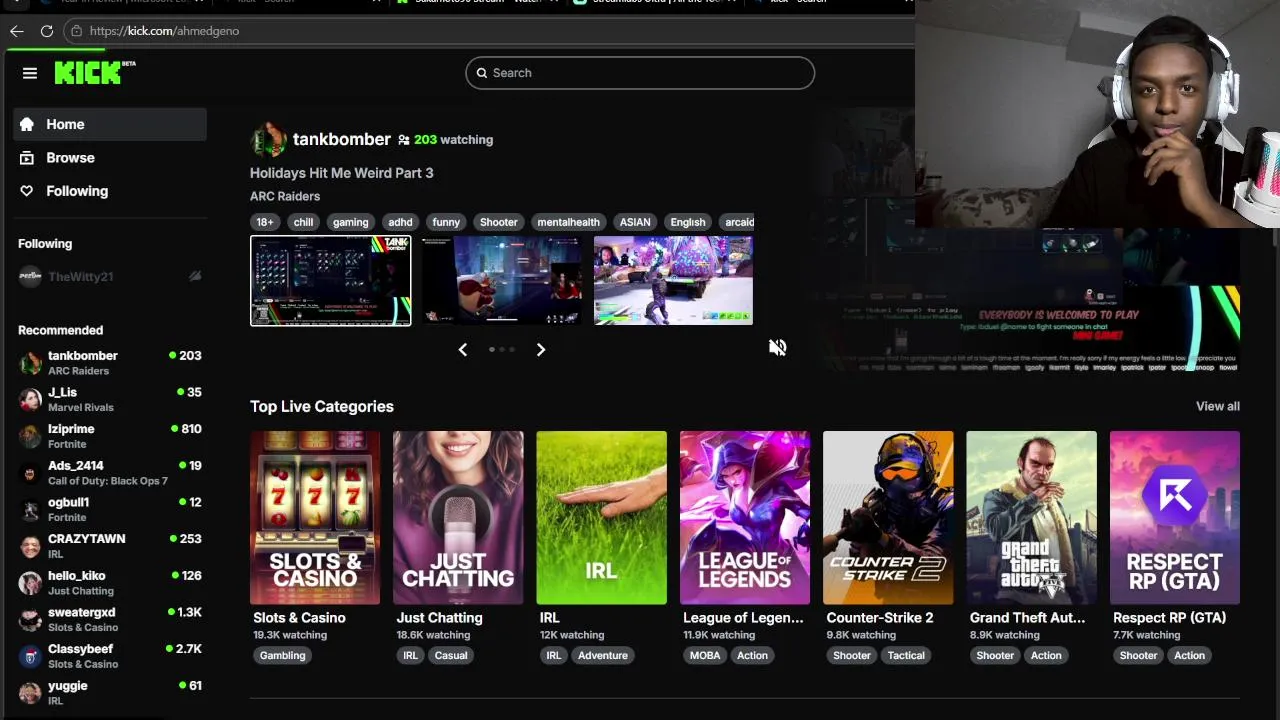Reload the page with refresh icon

47,31
